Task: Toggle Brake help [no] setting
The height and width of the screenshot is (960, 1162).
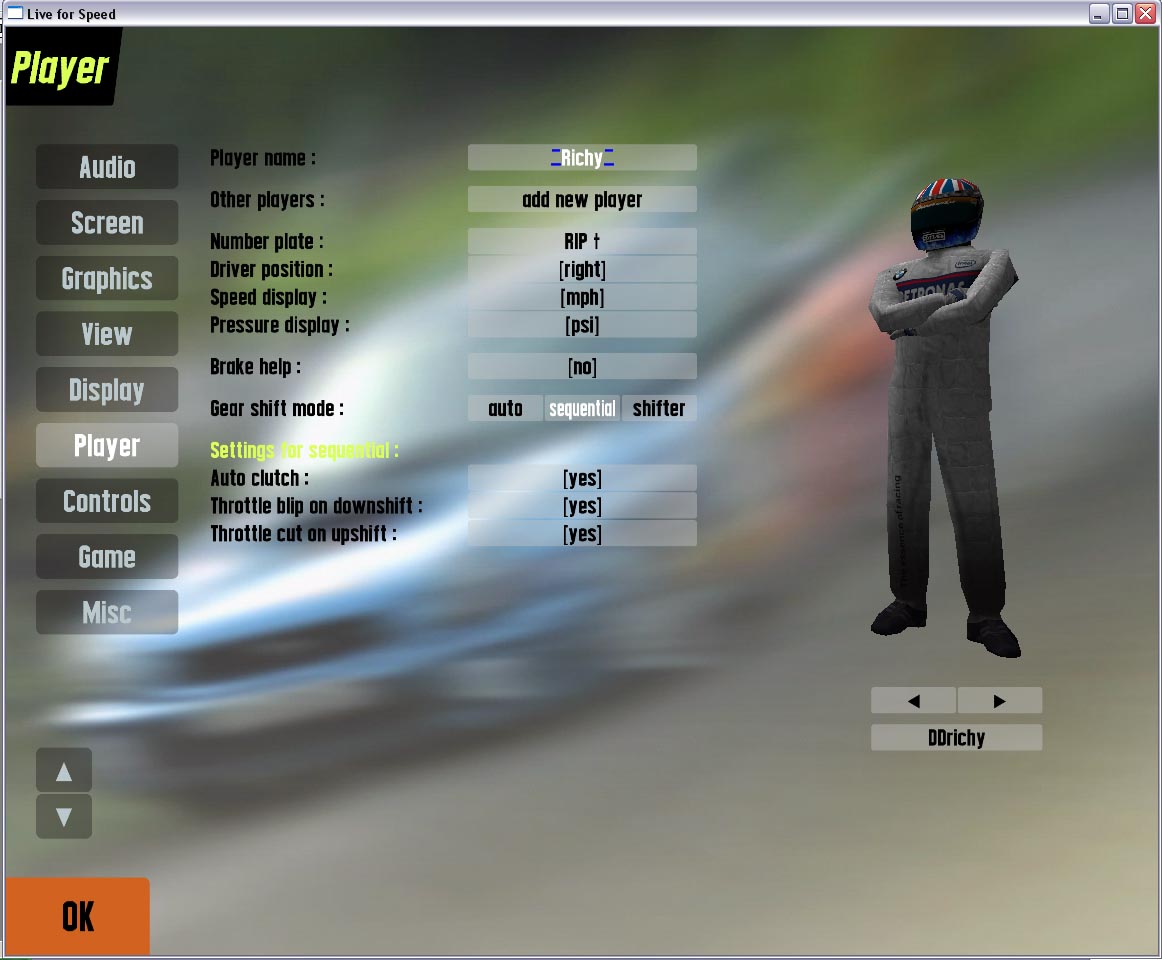Action: pos(582,366)
